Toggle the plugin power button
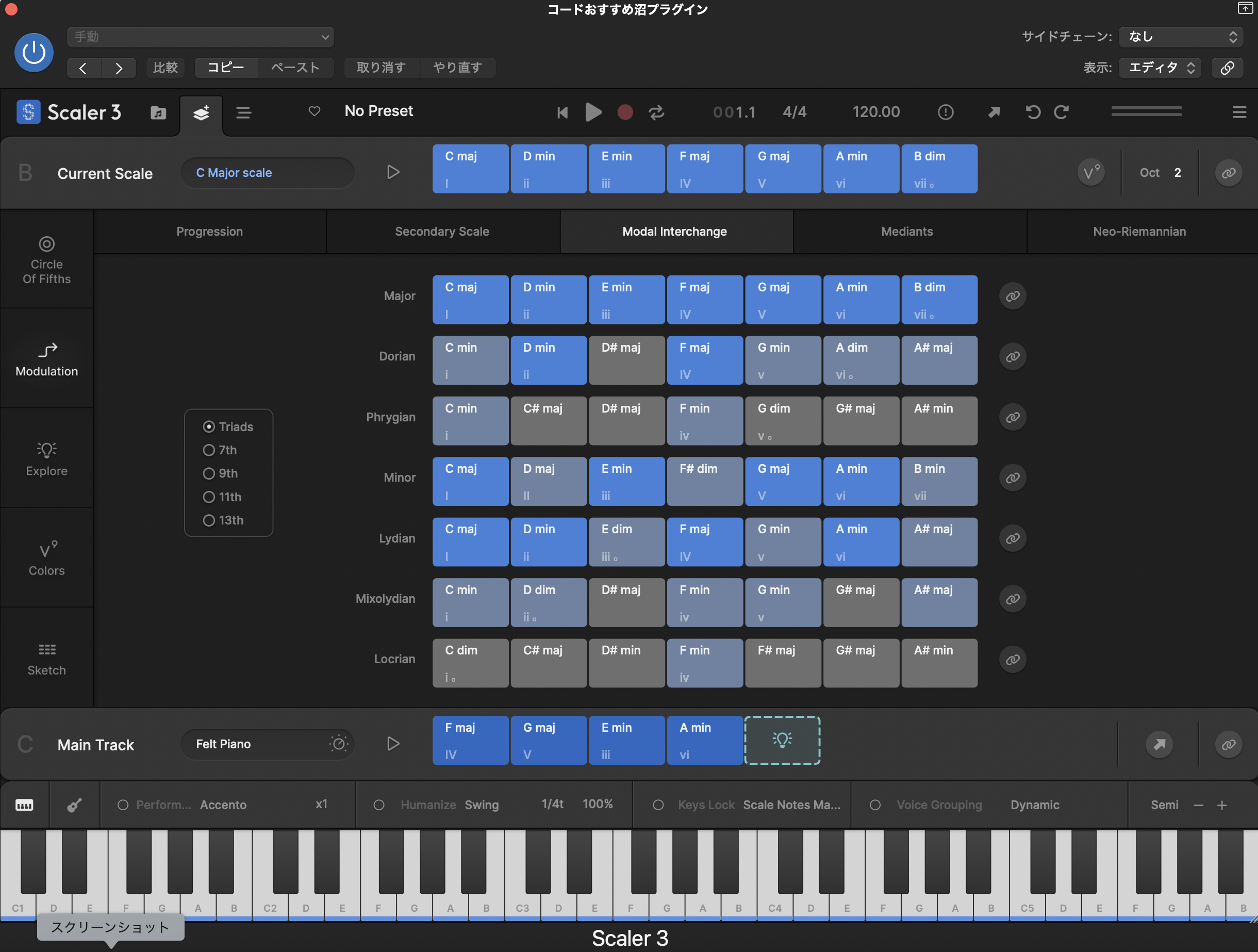The width and height of the screenshot is (1258, 952). tap(34, 52)
